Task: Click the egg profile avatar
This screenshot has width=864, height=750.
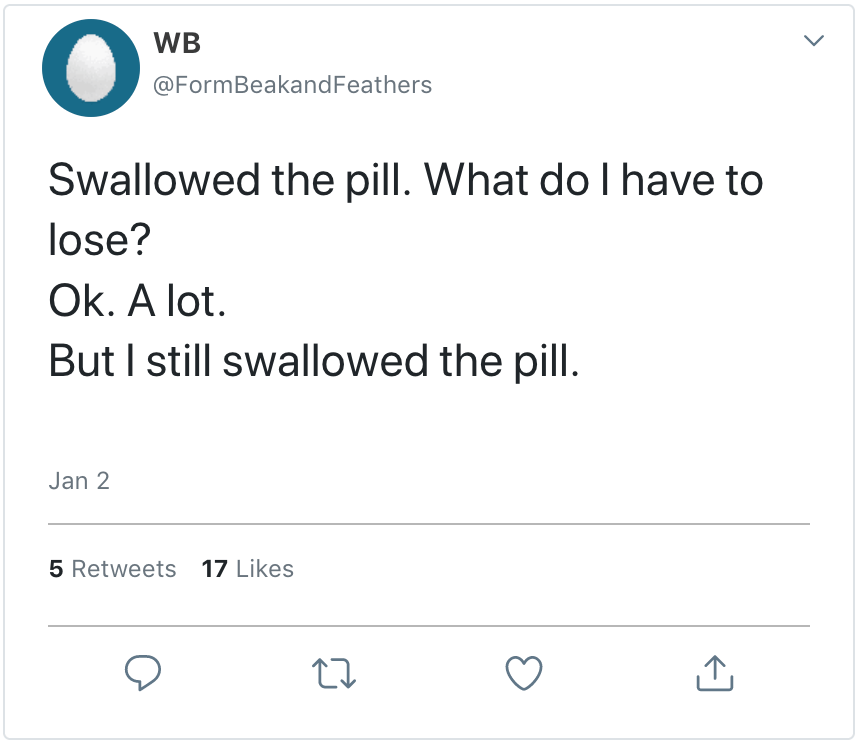Action: tap(91, 69)
